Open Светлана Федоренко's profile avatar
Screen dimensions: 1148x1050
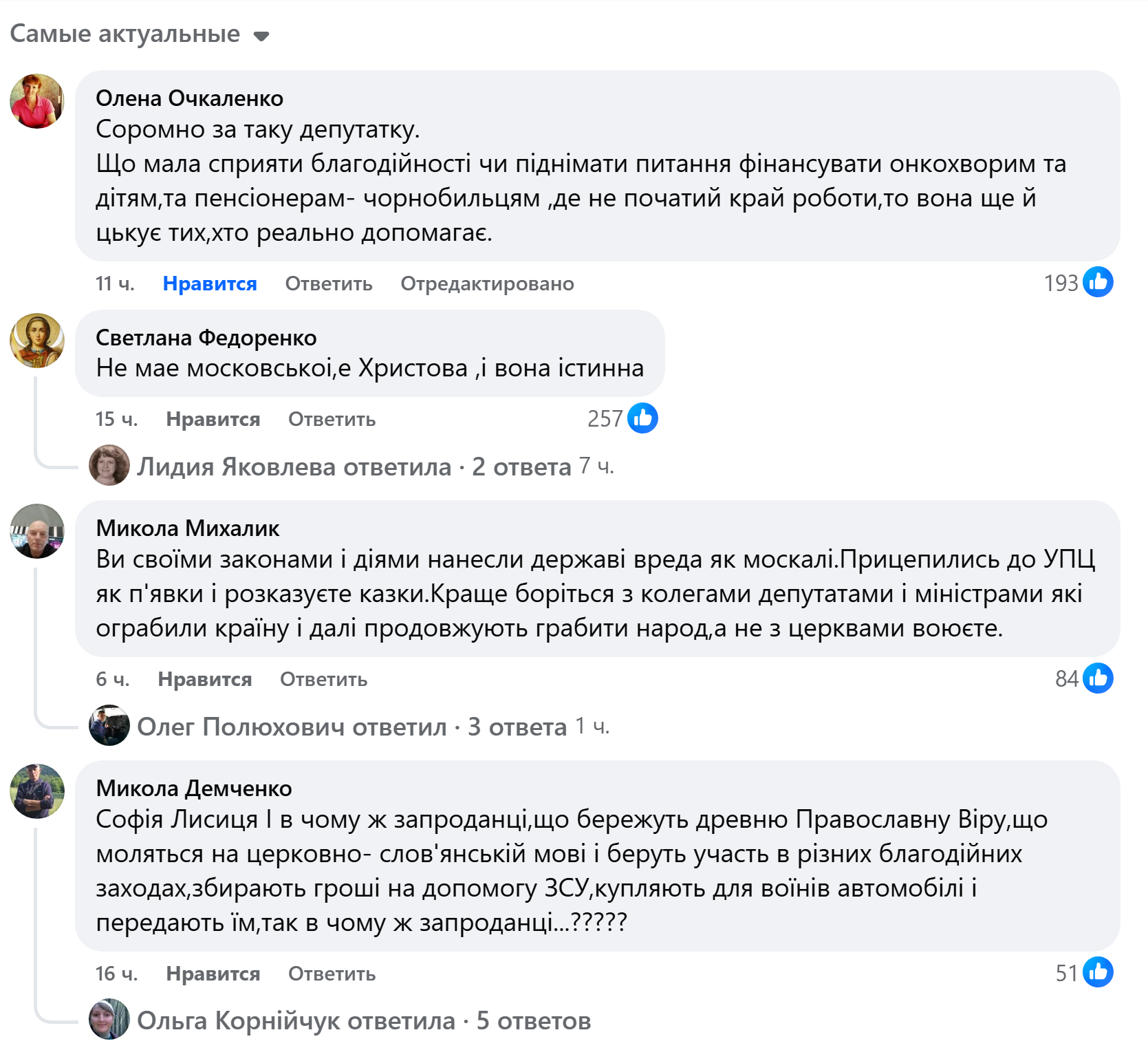coord(37,341)
